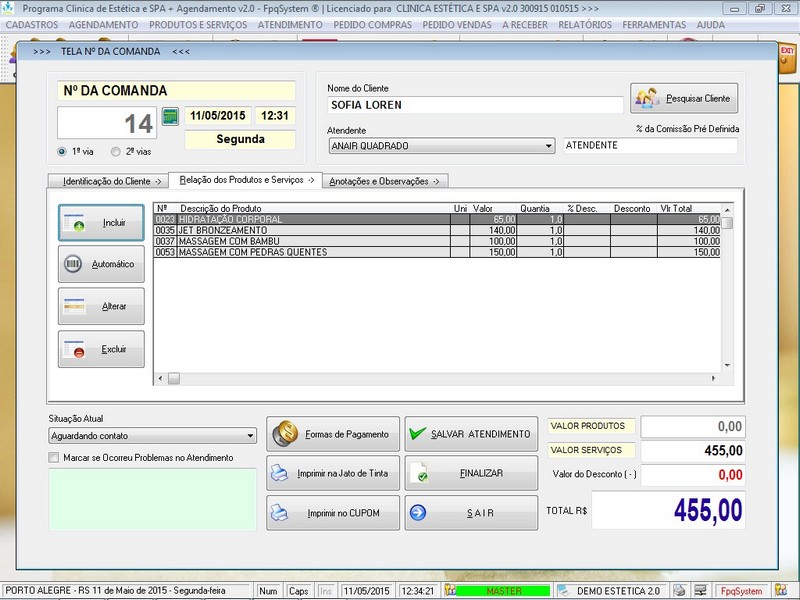
Task: Click the horizontal scrollbar under the product list
Action: point(440,378)
